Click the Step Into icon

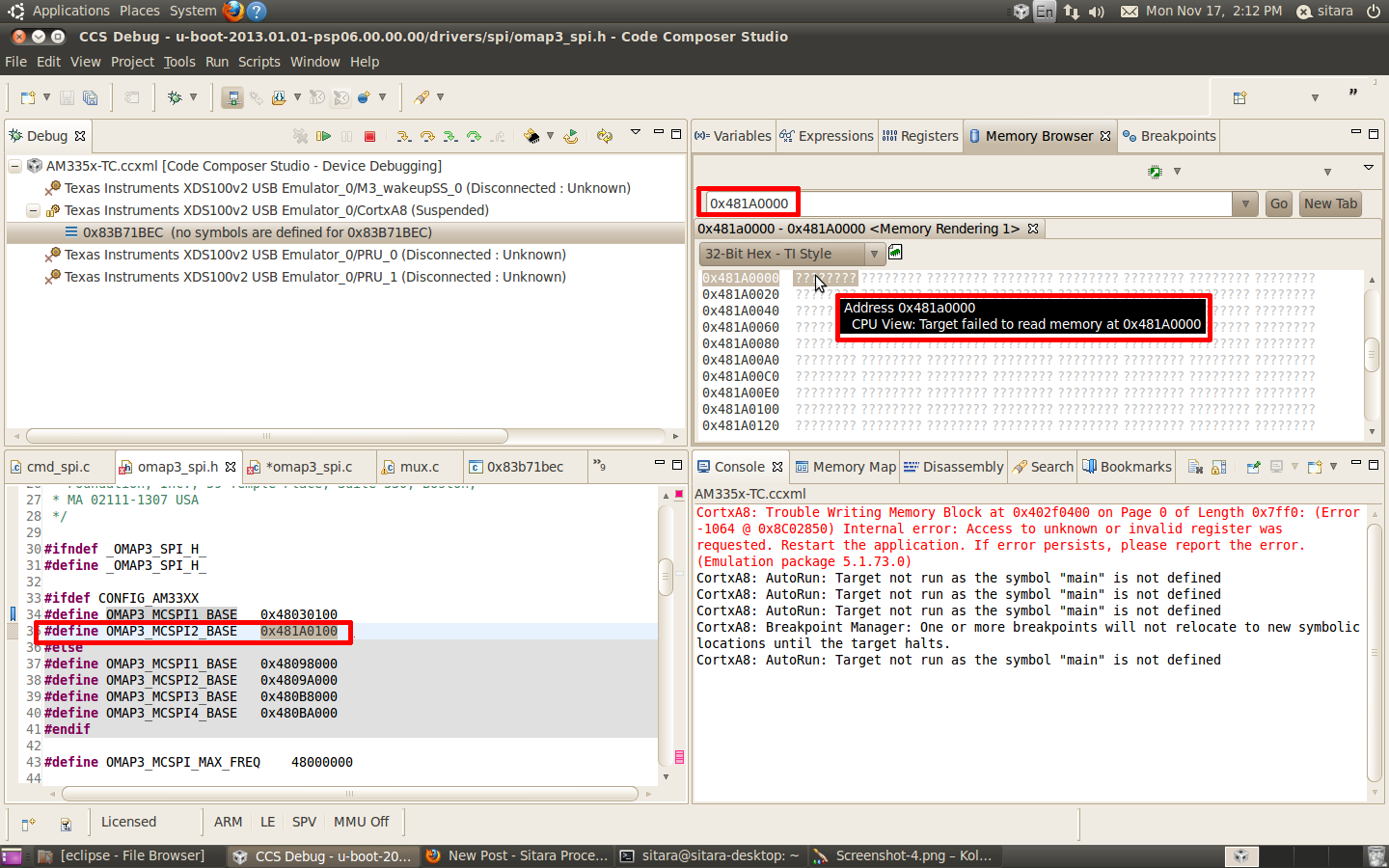point(404,136)
